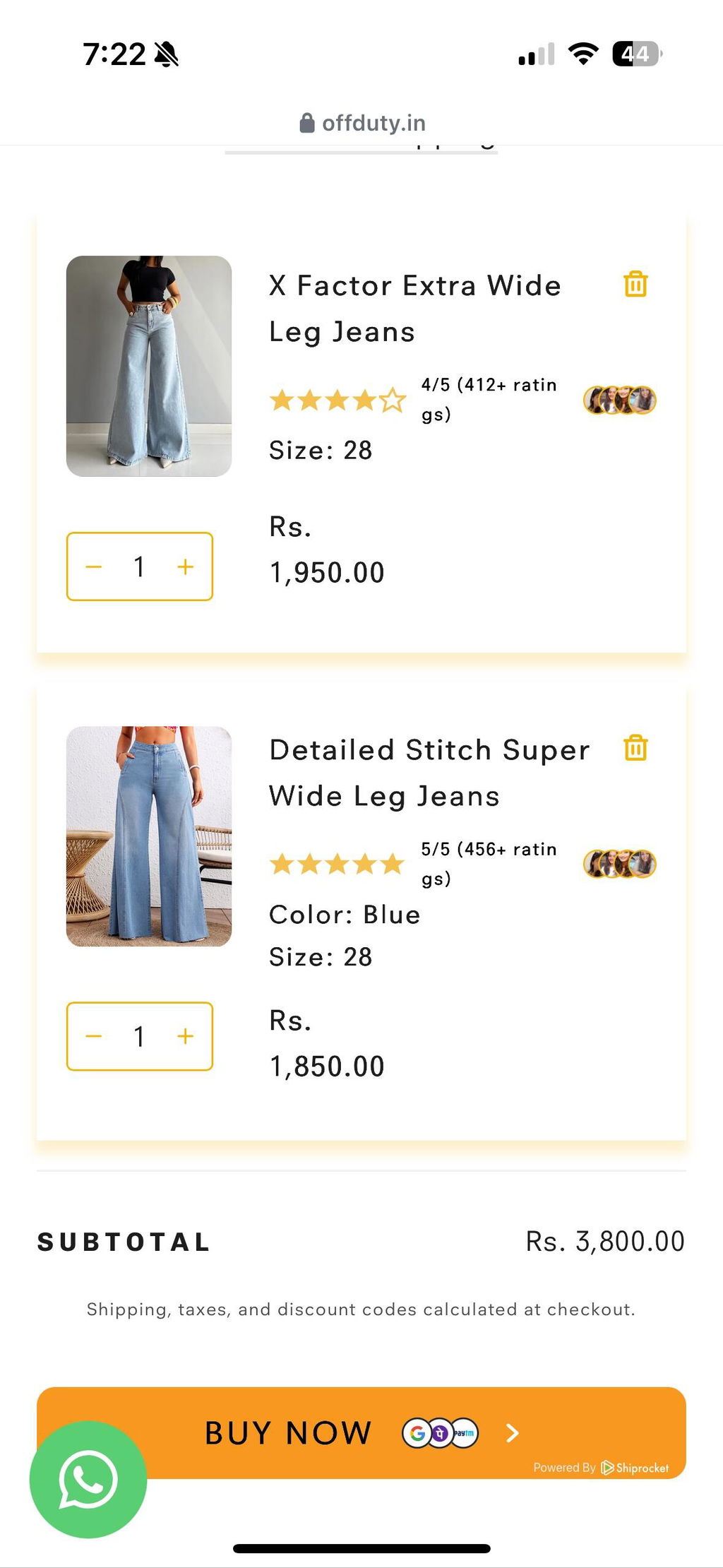This screenshot has width=723, height=1568.
Task: Tap the arrow chevron on Buy Now
Action: click(513, 1433)
